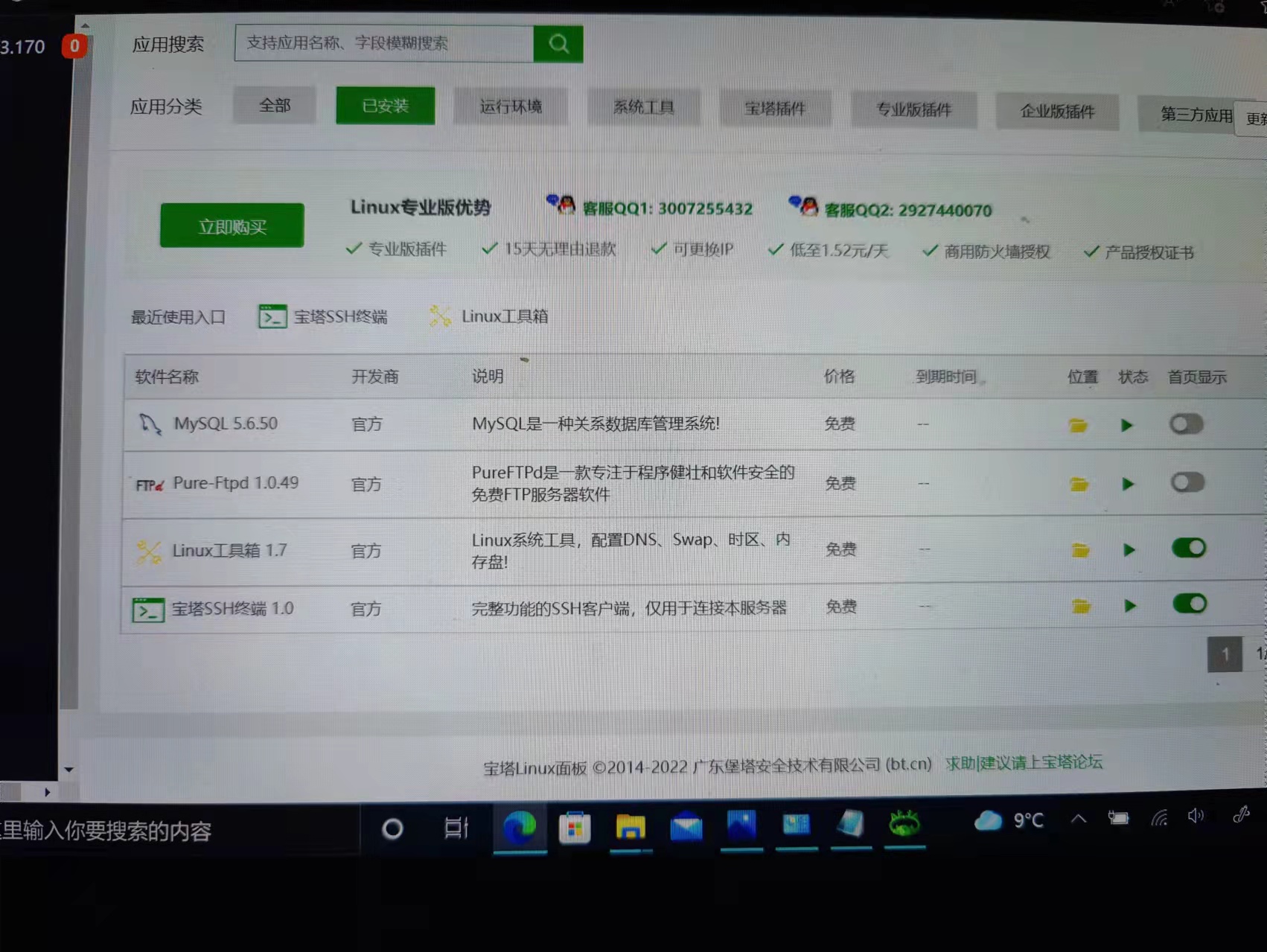Click the sidebar scroll down arrow
Image resolution: width=1267 pixels, height=952 pixels.
tap(68, 770)
